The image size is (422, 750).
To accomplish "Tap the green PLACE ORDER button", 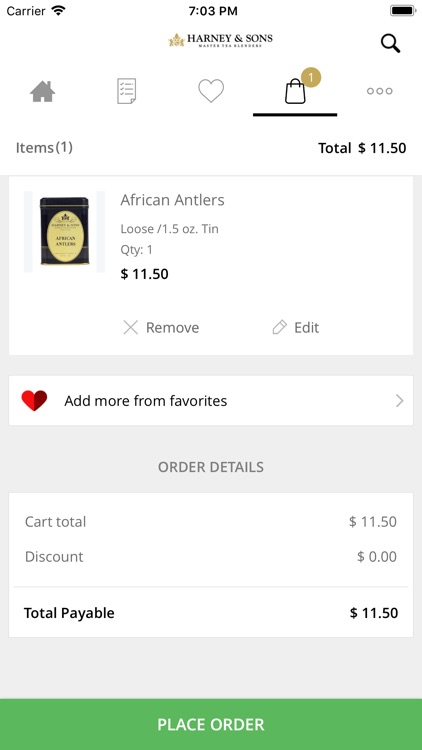I will pyautogui.click(x=211, y=724).
